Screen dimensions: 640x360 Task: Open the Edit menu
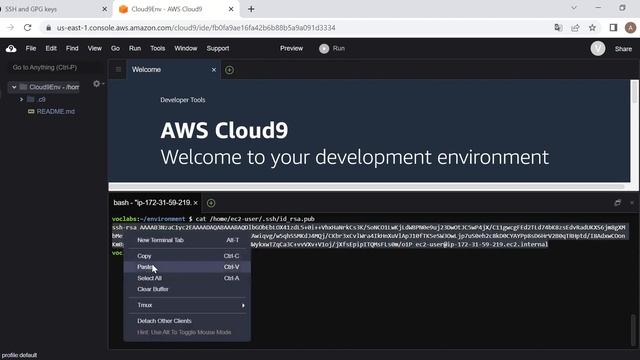(x=51, y=48)
